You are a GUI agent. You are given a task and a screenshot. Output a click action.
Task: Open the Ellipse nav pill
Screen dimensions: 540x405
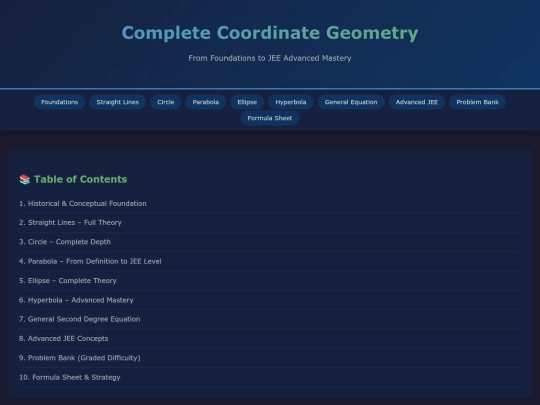247,102
